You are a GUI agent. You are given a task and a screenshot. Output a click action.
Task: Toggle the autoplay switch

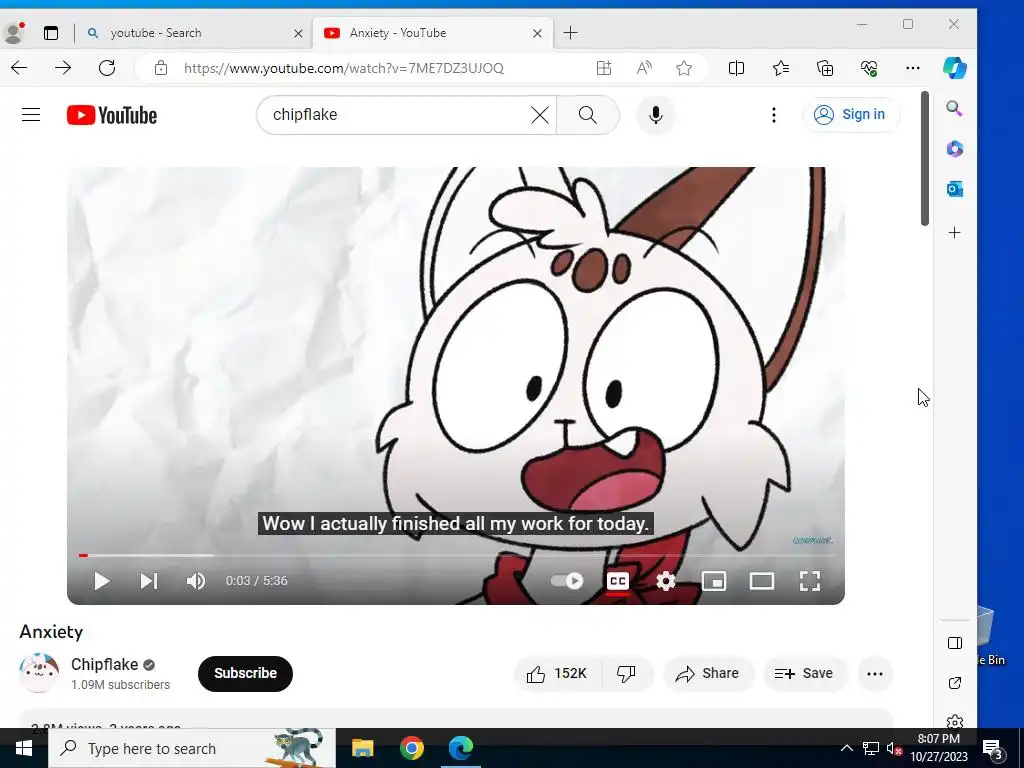click(x=567, y=581)
